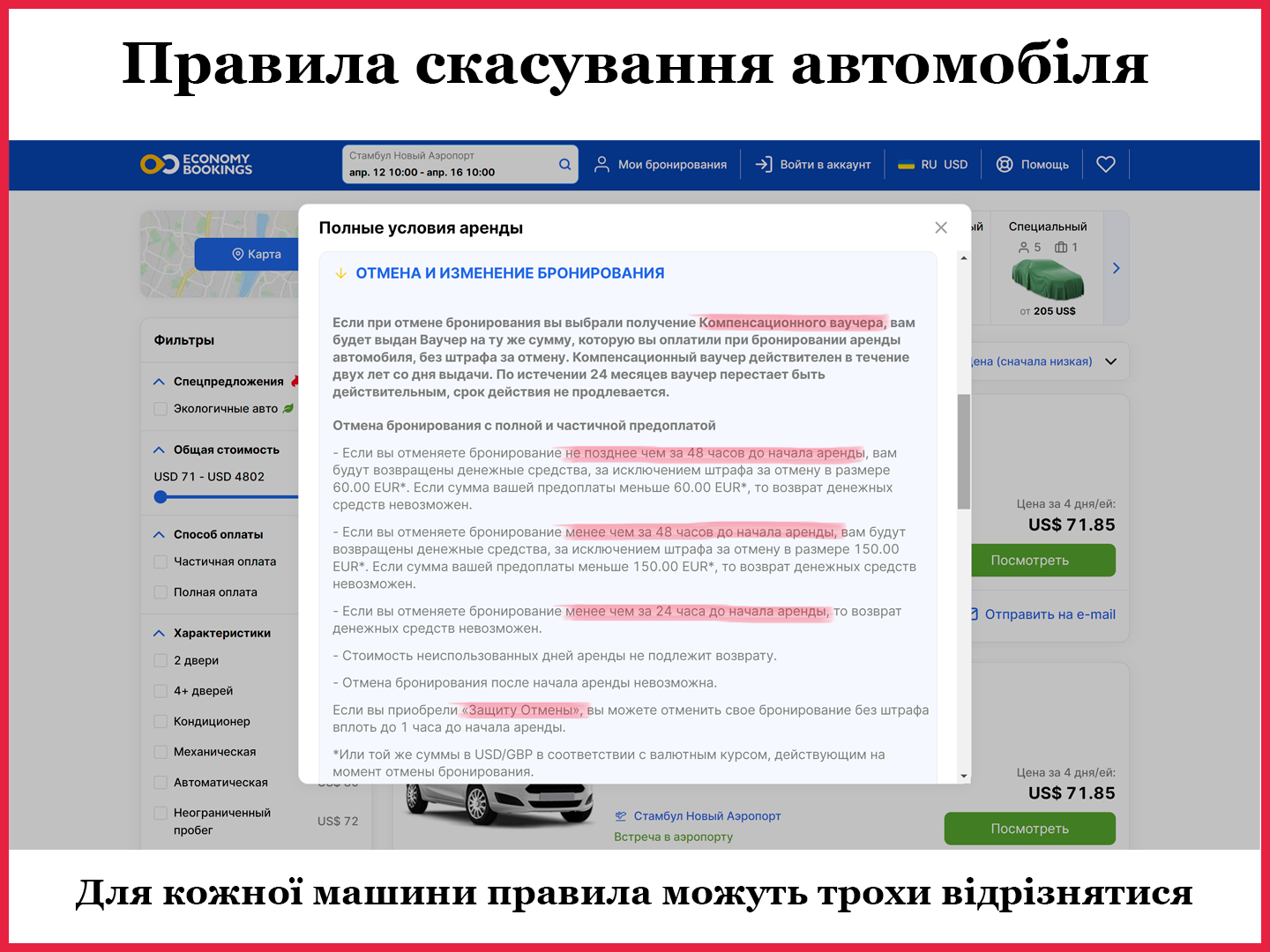
Task: Click the carousel next arrow
Action: click(1117, 268)
